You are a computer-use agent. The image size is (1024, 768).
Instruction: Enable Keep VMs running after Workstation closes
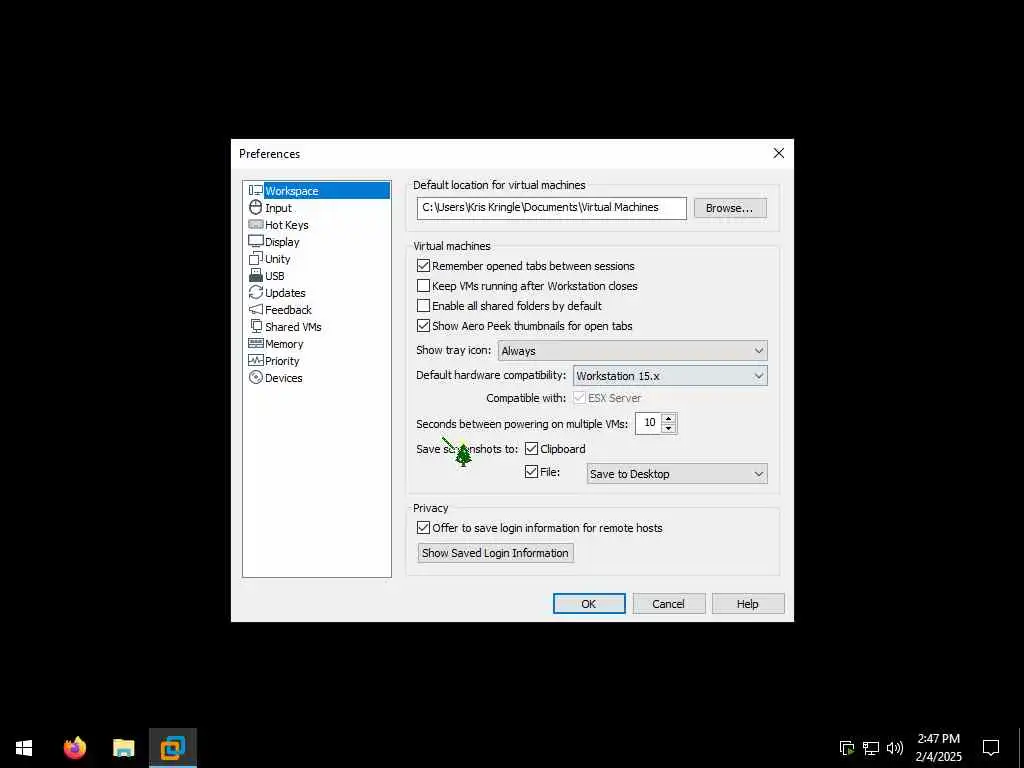tap(423, 286)
